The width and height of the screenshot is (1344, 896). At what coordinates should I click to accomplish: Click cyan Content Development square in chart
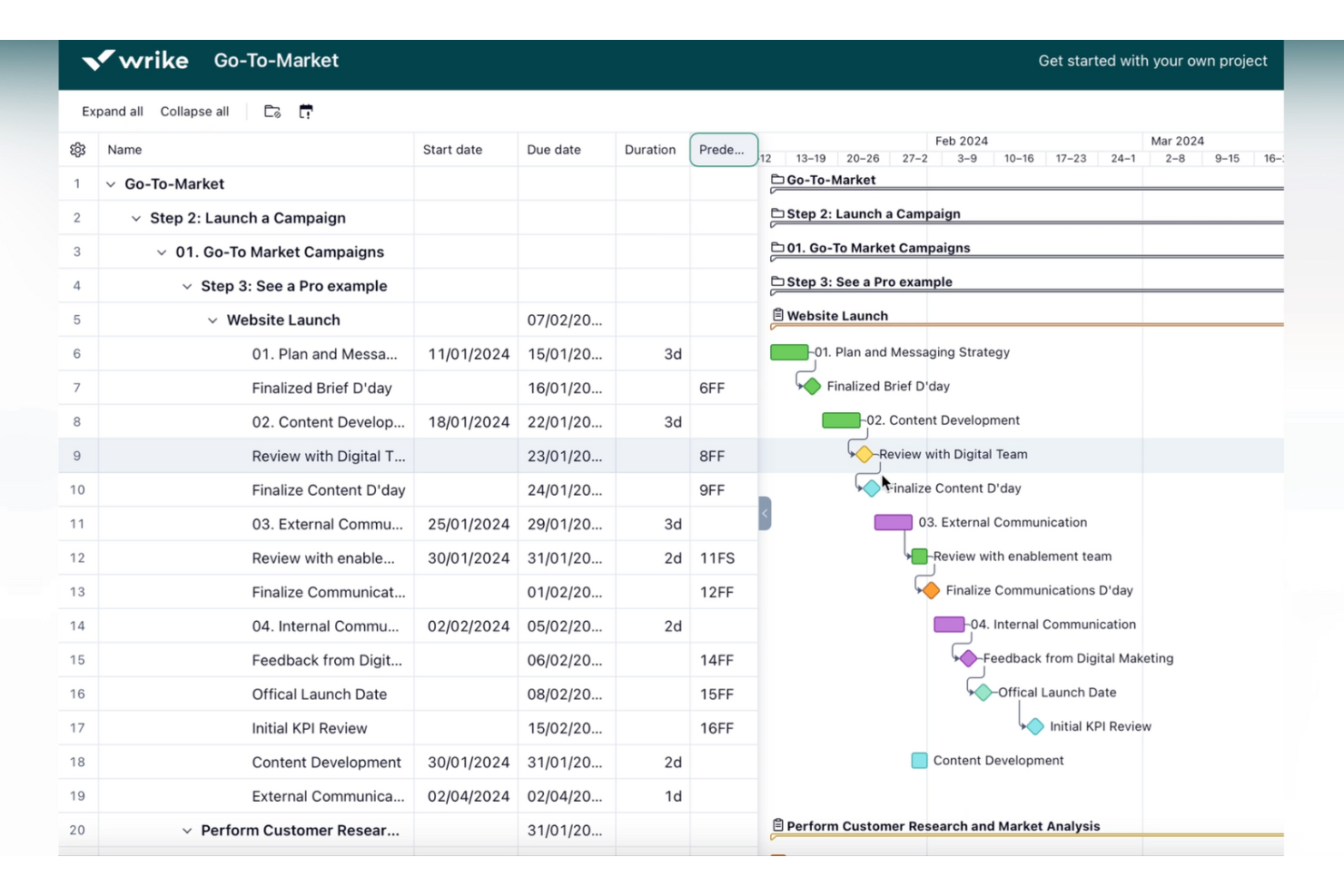(x=919, y=761)
